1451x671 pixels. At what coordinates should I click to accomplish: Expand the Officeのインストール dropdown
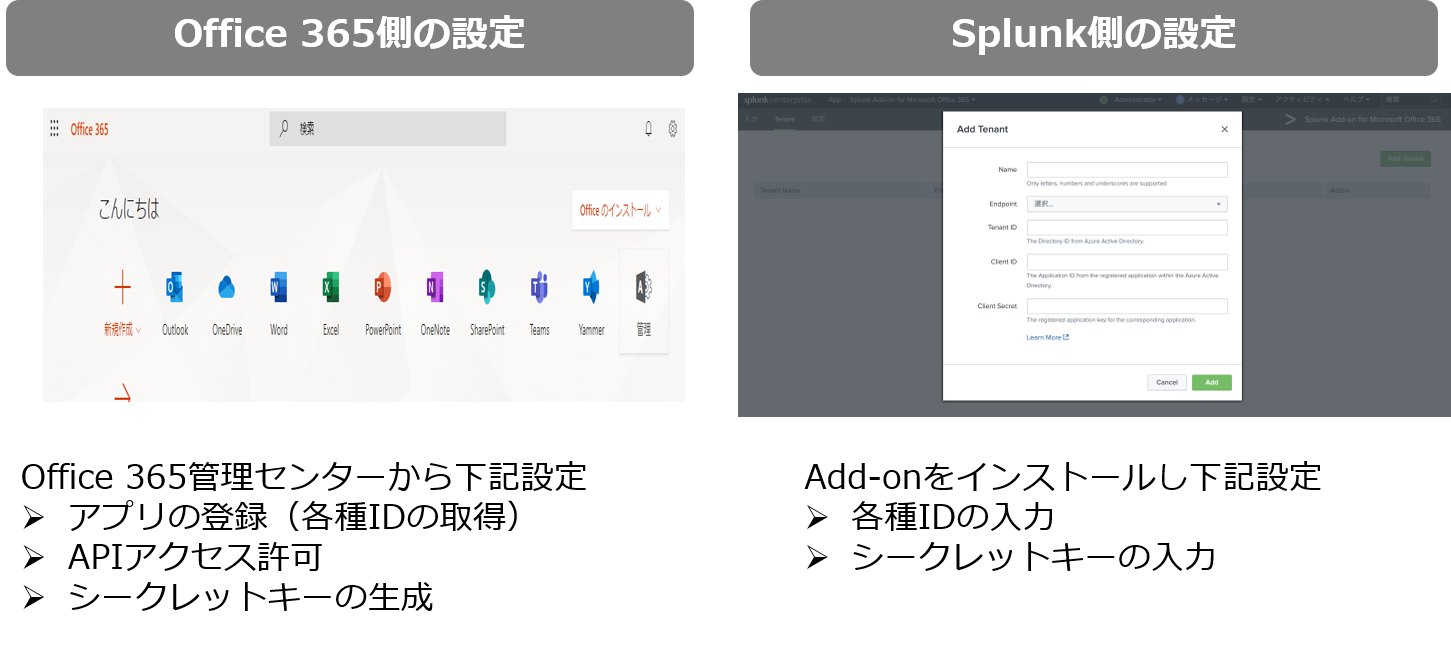621,210
